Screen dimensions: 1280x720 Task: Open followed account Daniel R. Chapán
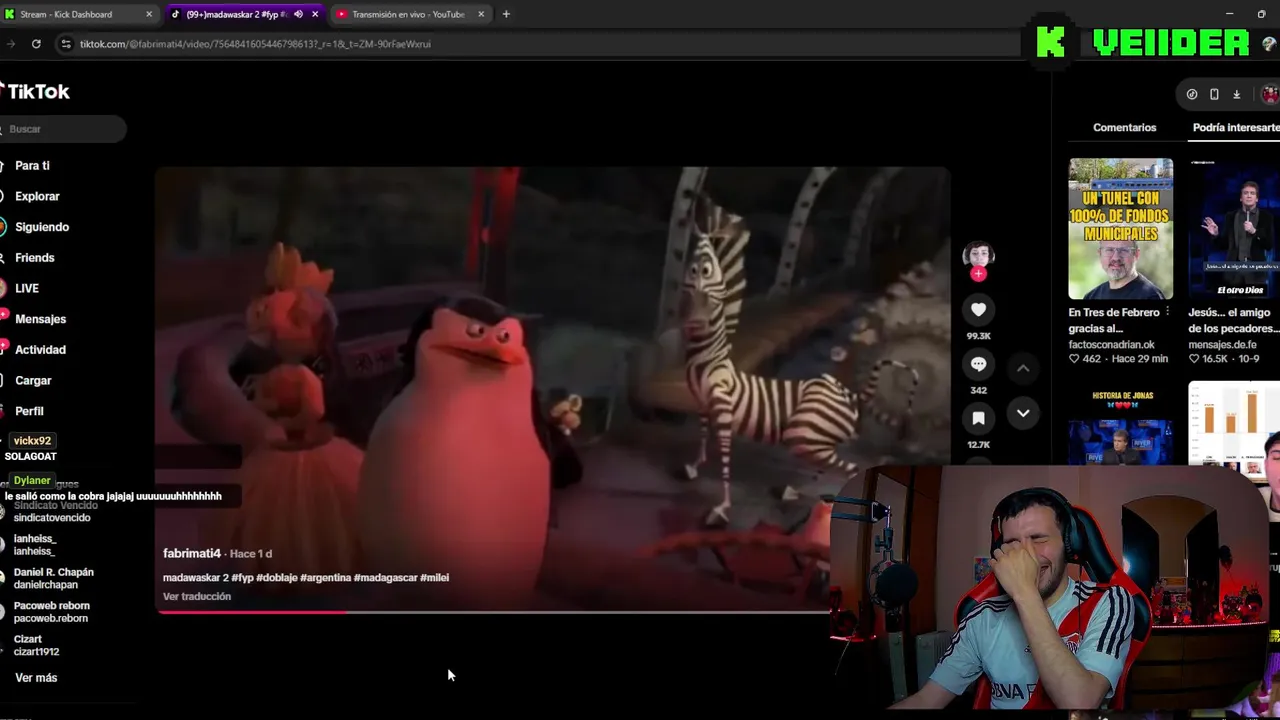(54, 578)
